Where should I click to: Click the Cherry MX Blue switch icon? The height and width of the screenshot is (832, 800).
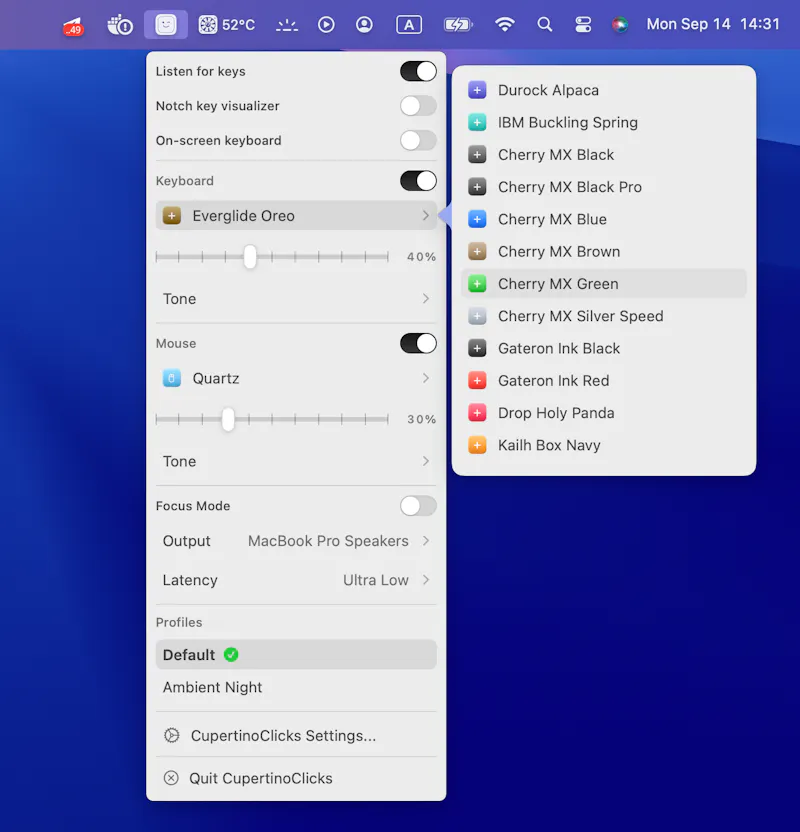click(477, 219)
